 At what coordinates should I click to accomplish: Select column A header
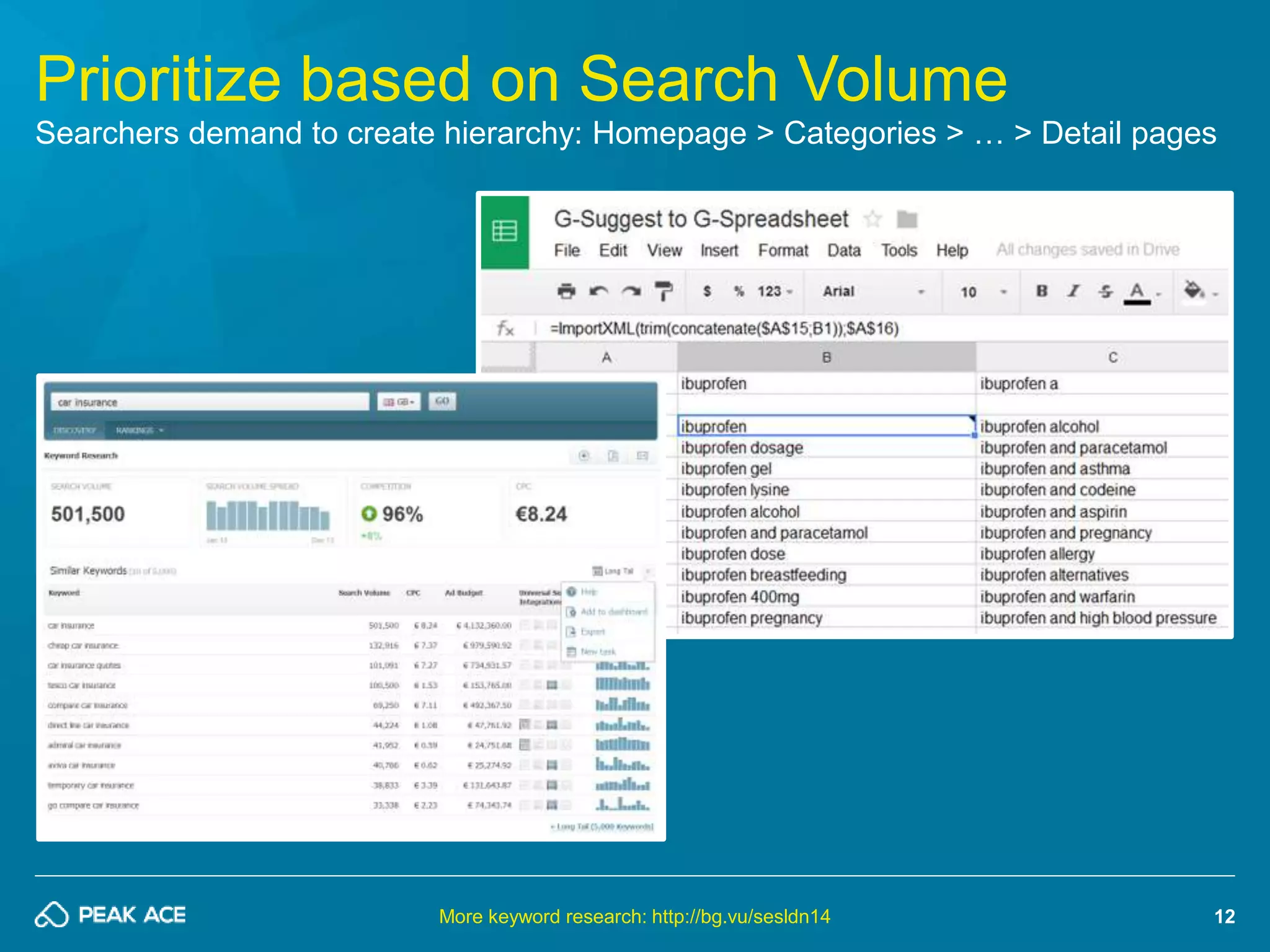(x=606, y=357)
